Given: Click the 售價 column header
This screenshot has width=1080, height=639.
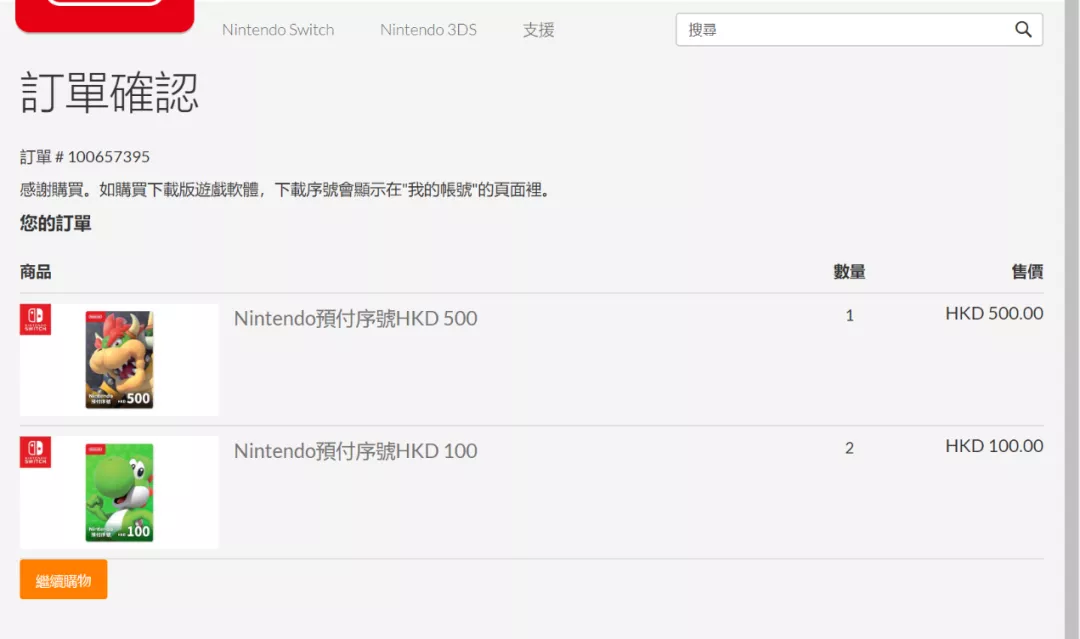Looking at the screenshot, I should [x=1027, y=272].
